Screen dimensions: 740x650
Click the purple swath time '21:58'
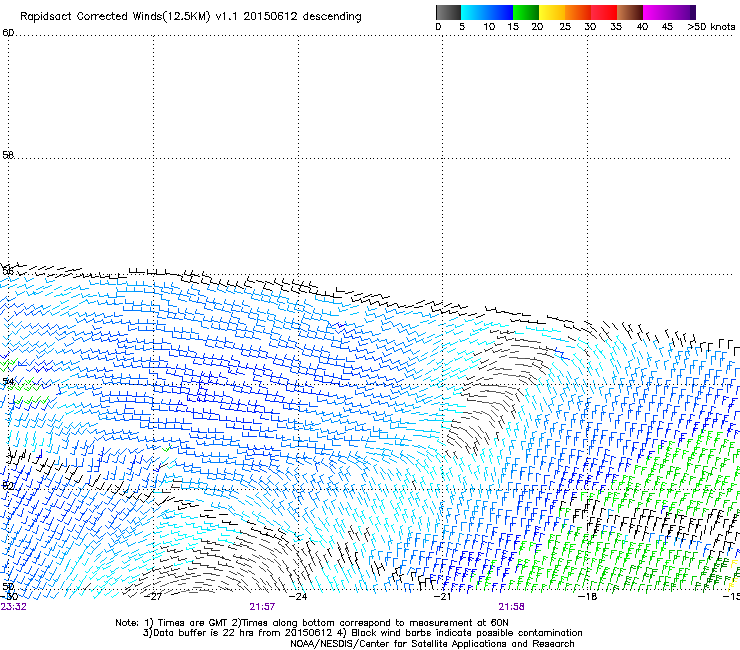pos(512,607)
